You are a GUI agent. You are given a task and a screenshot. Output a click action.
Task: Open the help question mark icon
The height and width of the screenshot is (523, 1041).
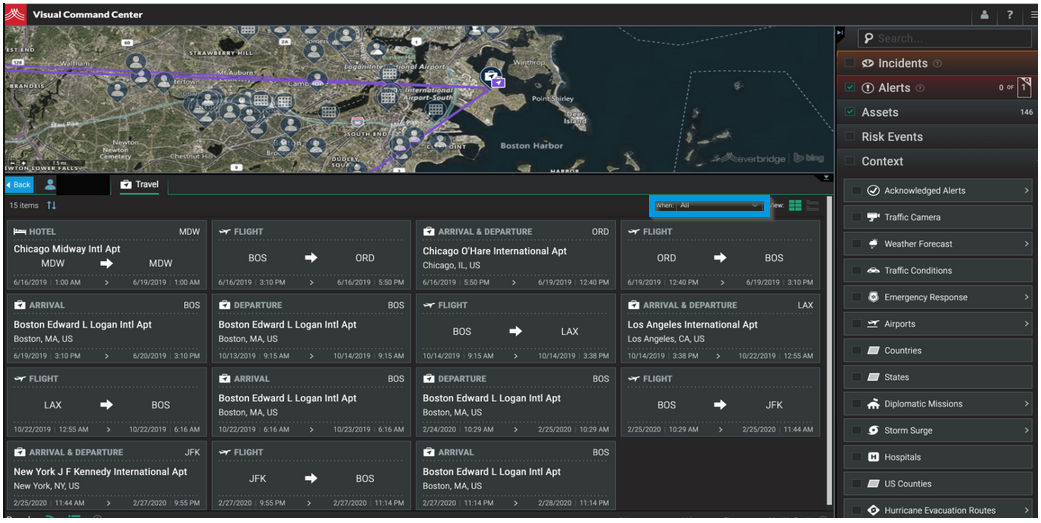tap(1010, 15)
